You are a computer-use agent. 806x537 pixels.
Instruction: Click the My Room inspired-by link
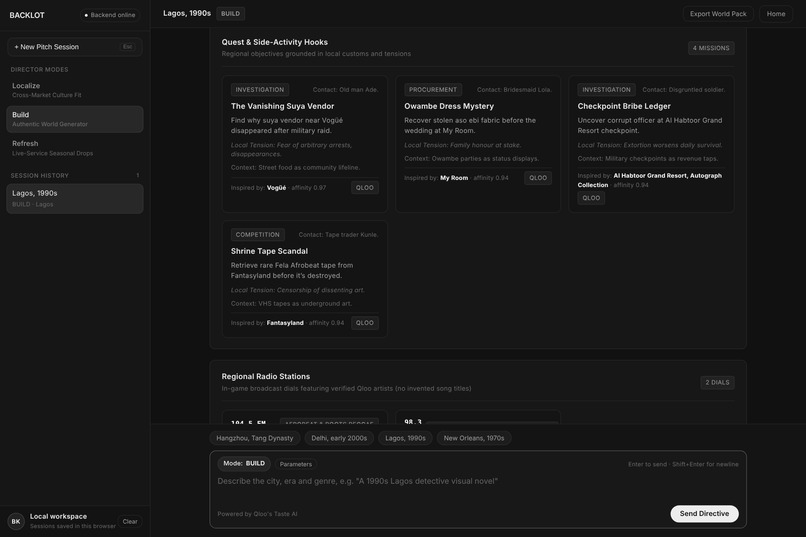454,178
